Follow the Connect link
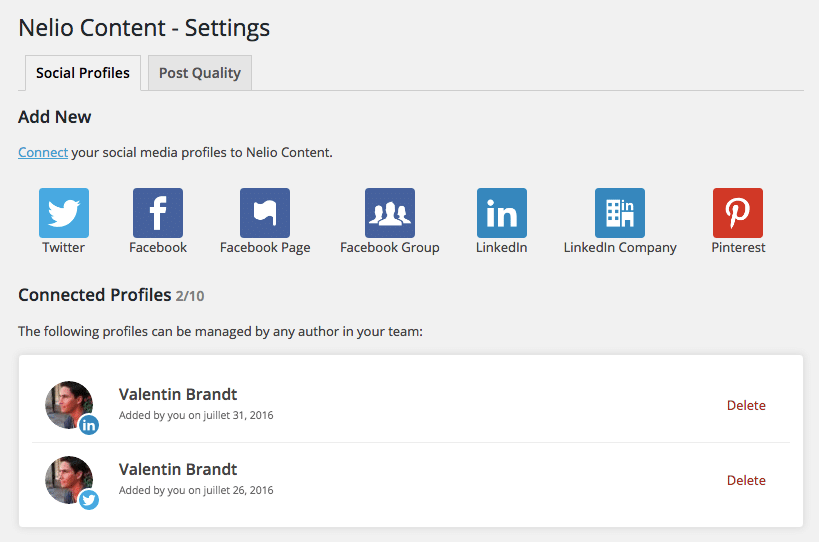Image resolution: width=819 pixels, height=542 pixels. pos(43,152)
